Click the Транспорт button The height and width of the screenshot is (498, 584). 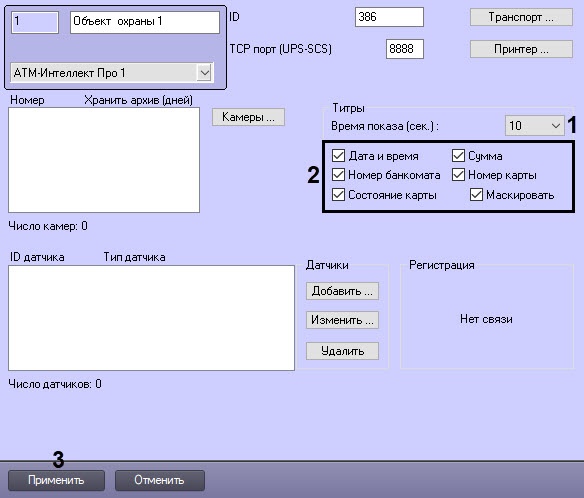(x=521, y=17)
